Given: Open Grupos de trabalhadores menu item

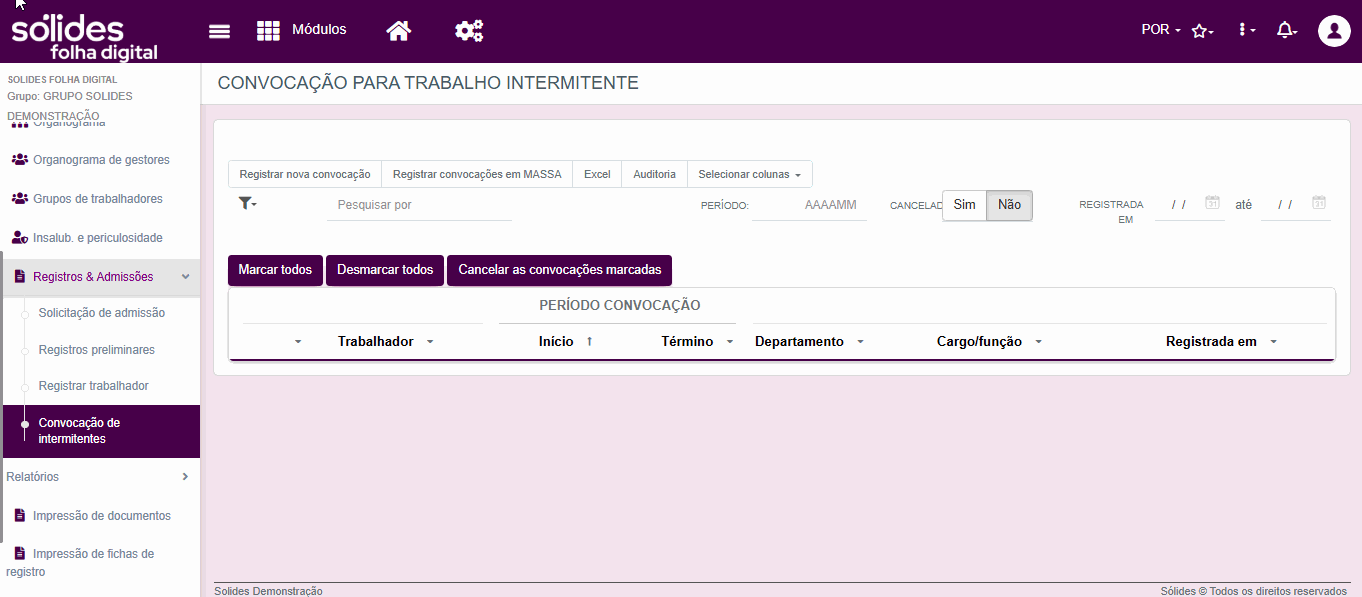Looking at the screenshot, I should point(98,199).
